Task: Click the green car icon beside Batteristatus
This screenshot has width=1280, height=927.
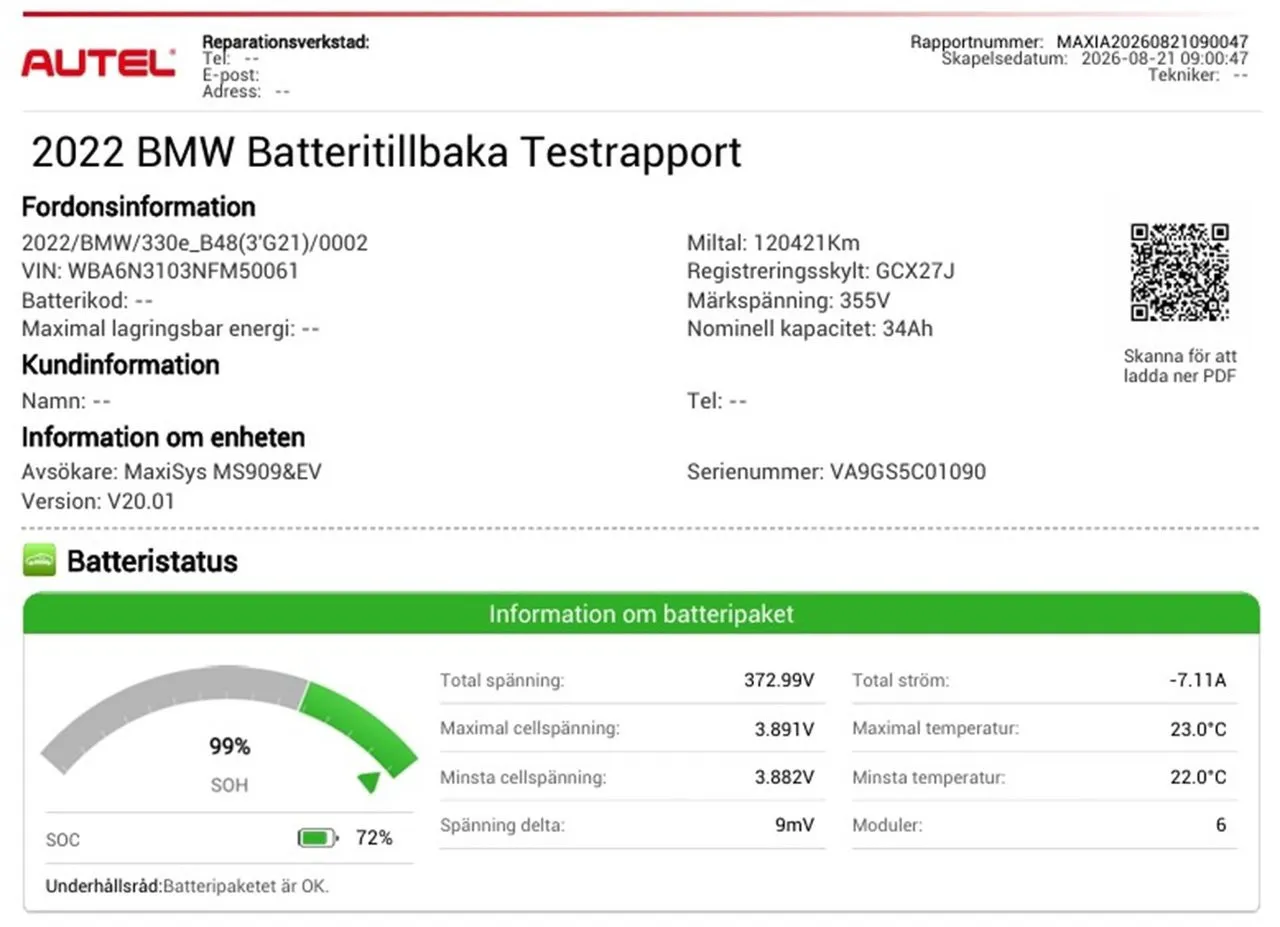Action: click(x=39, y=562)
